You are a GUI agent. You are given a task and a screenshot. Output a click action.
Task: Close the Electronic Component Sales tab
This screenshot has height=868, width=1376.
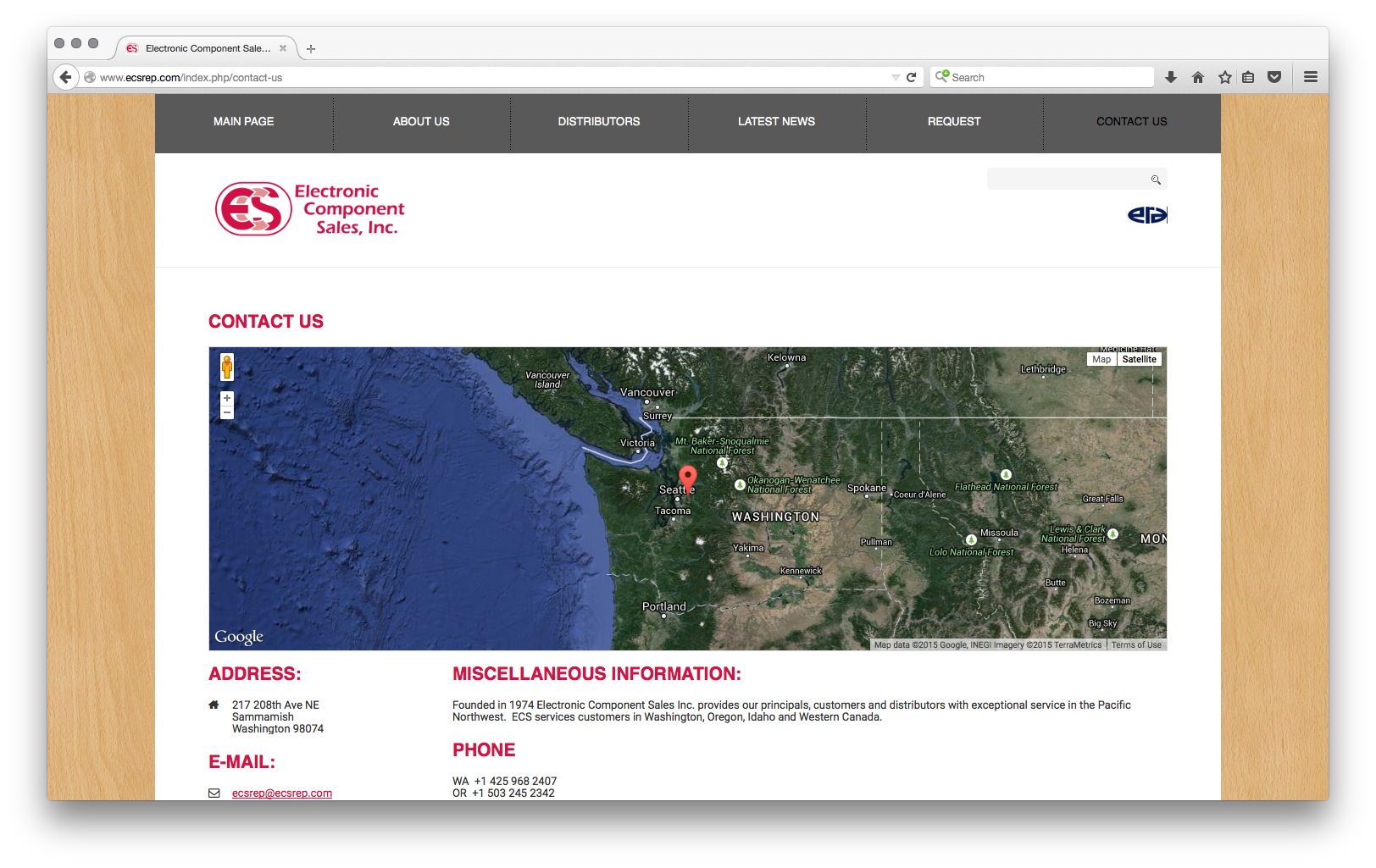pos(283,48)
